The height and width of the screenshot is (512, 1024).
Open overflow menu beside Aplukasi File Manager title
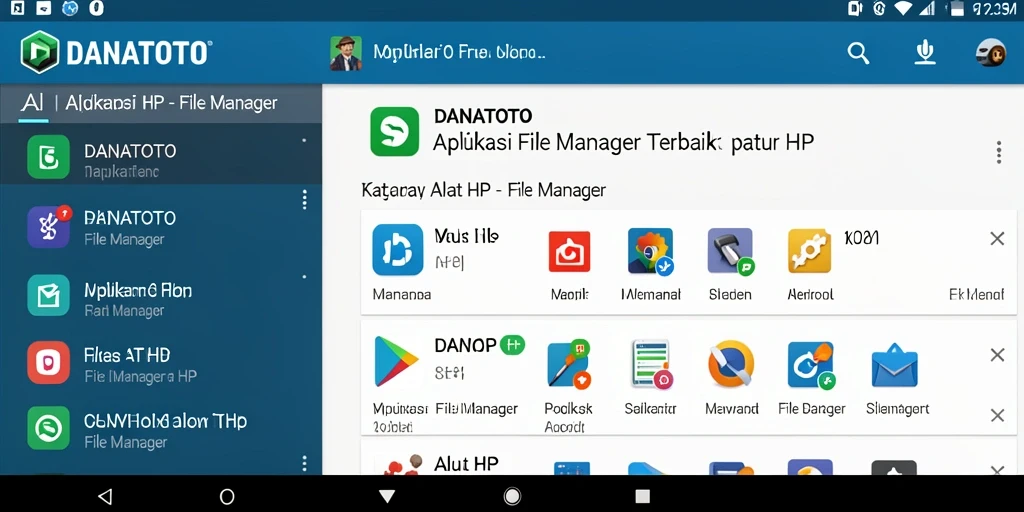click(998, 152)
